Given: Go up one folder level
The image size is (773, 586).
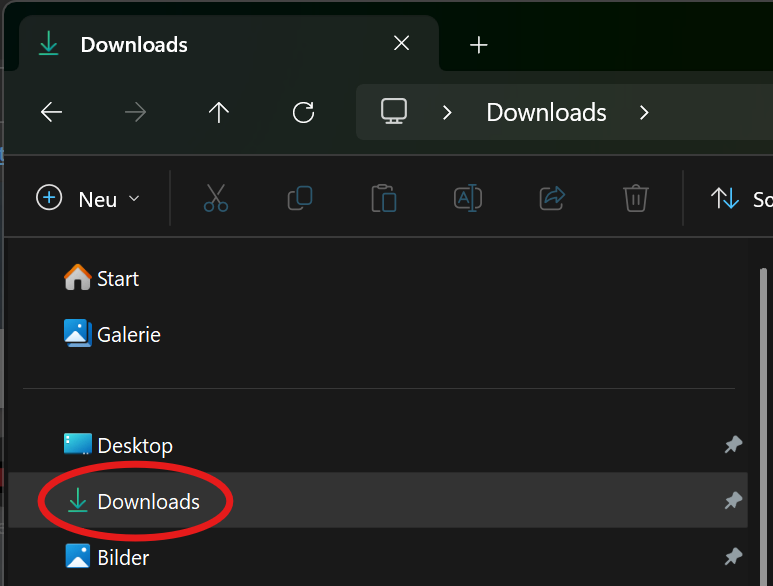Looking at the screenshot, I should coord(219,112).
